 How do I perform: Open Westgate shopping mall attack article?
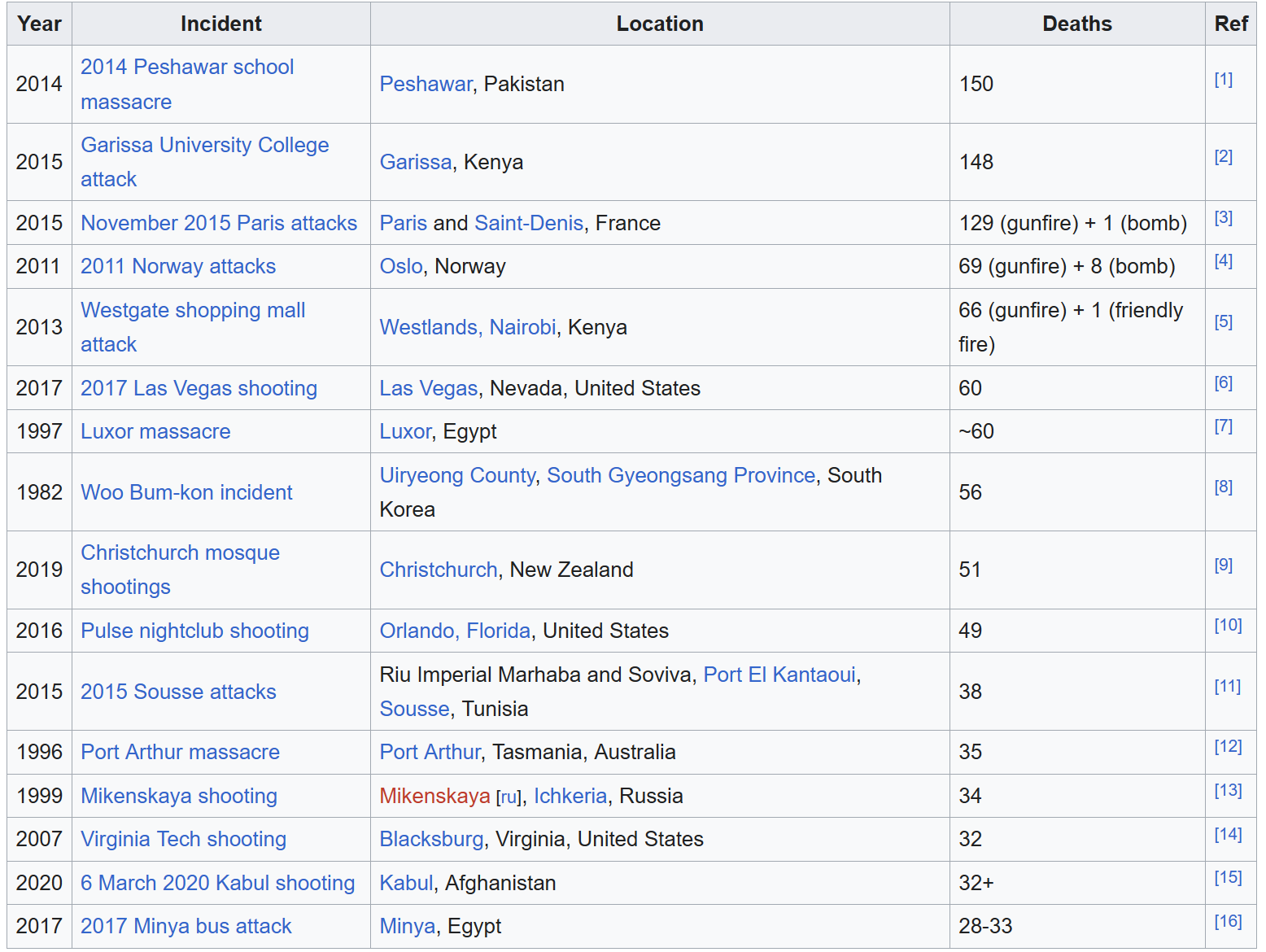click(193, 327)
